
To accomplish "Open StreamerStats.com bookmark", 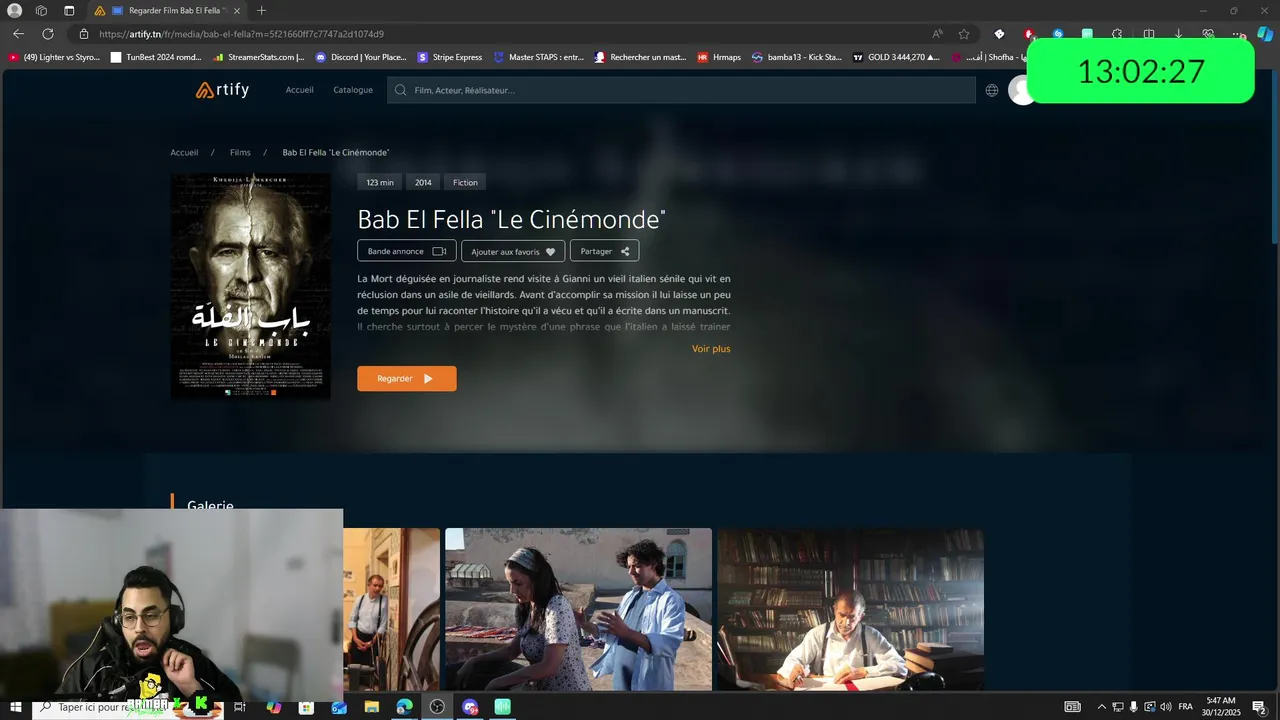I will [x=259, y=57].
